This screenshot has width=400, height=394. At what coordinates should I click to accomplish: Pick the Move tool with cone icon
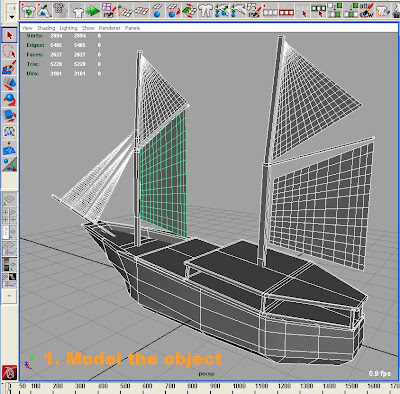pos(9,83)
